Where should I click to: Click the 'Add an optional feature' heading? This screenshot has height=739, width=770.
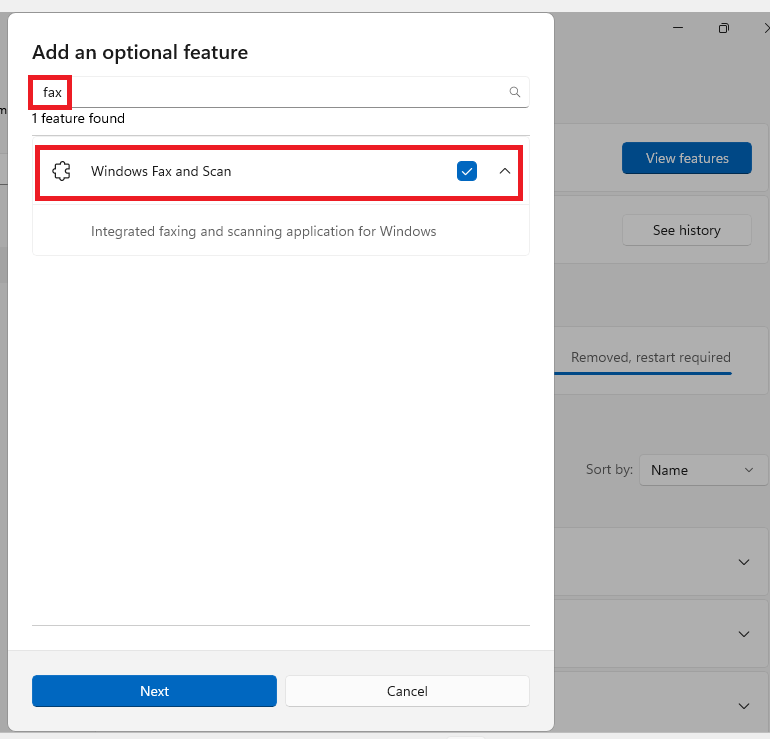tap(140, 52)
